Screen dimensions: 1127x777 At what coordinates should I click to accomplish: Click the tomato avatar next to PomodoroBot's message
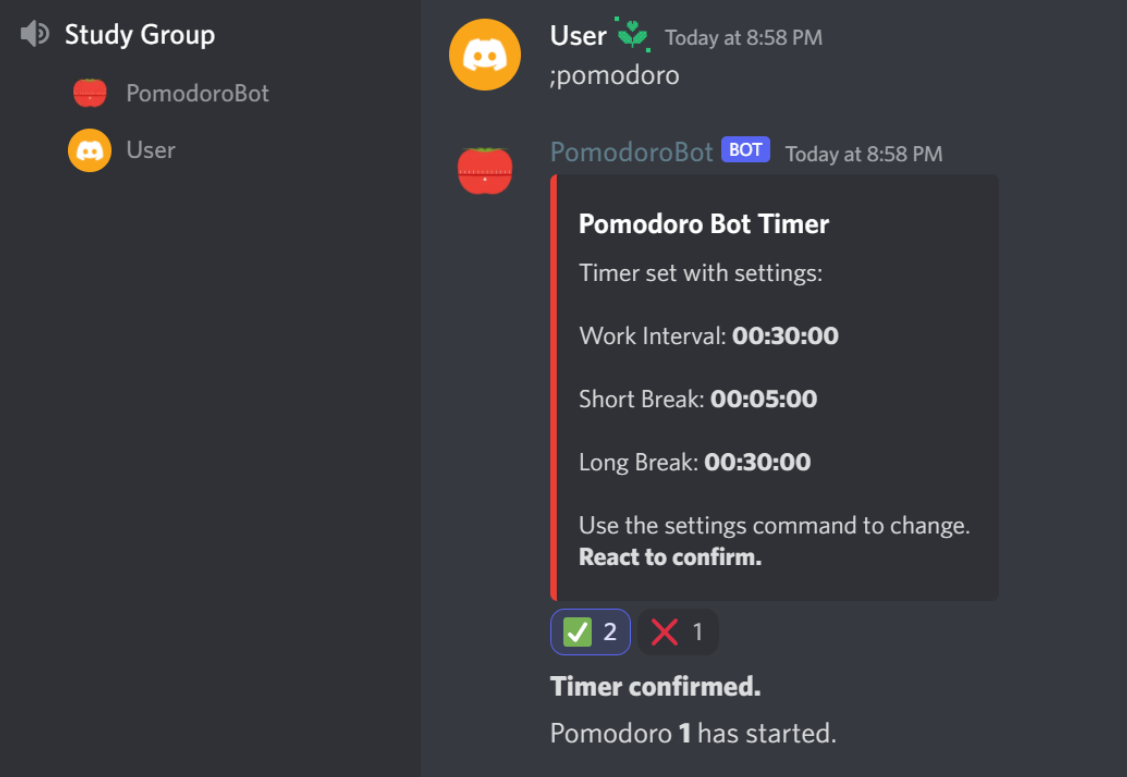coord(485,170)
